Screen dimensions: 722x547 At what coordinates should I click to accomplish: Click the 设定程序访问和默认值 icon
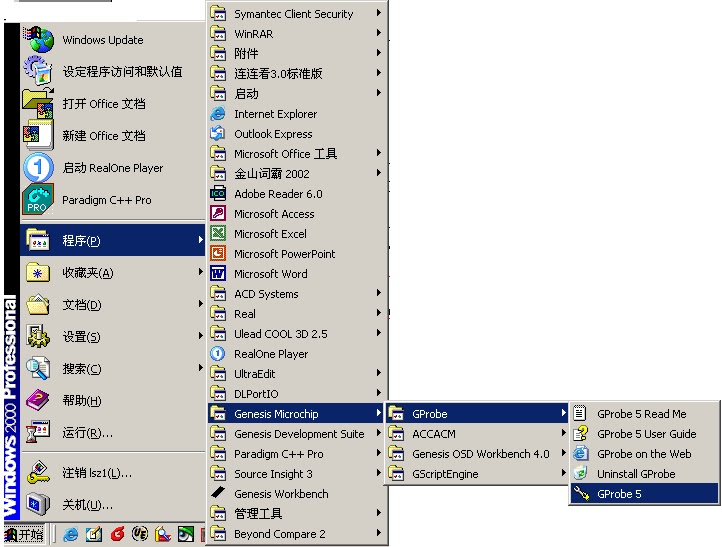click(x=38, y=71)
